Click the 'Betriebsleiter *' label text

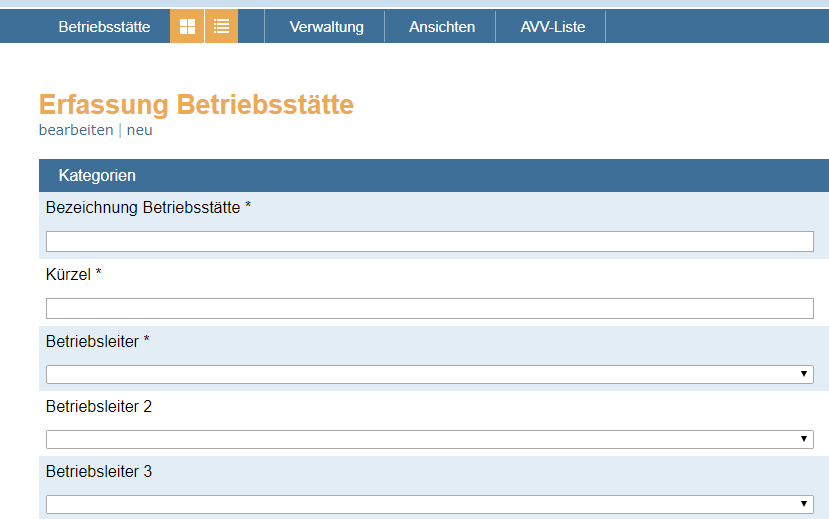point(98,341)
